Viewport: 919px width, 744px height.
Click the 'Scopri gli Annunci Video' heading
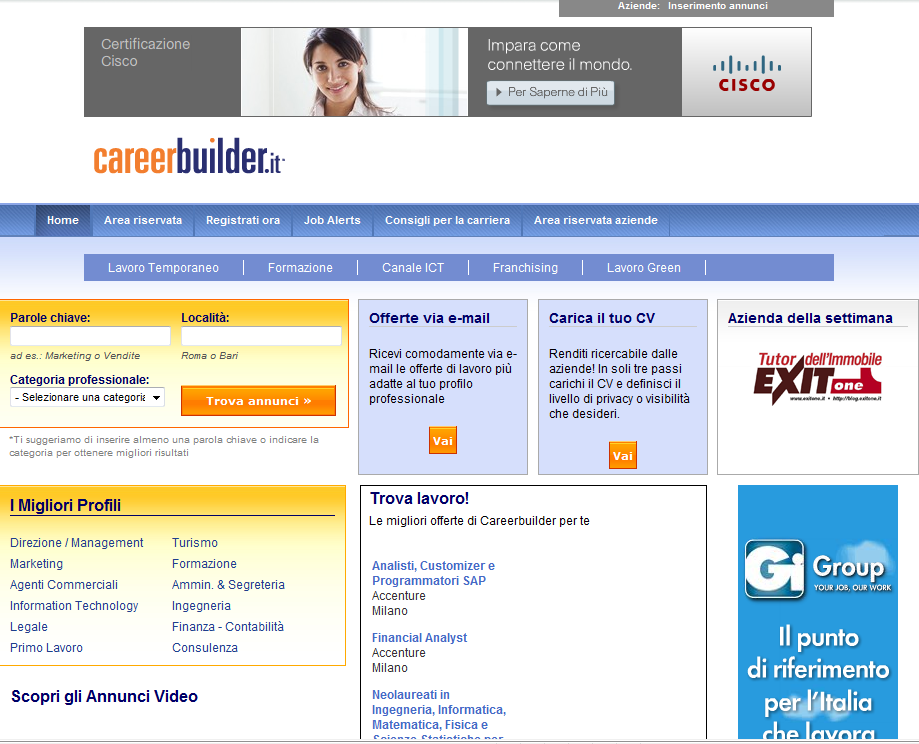coord(104,697)
